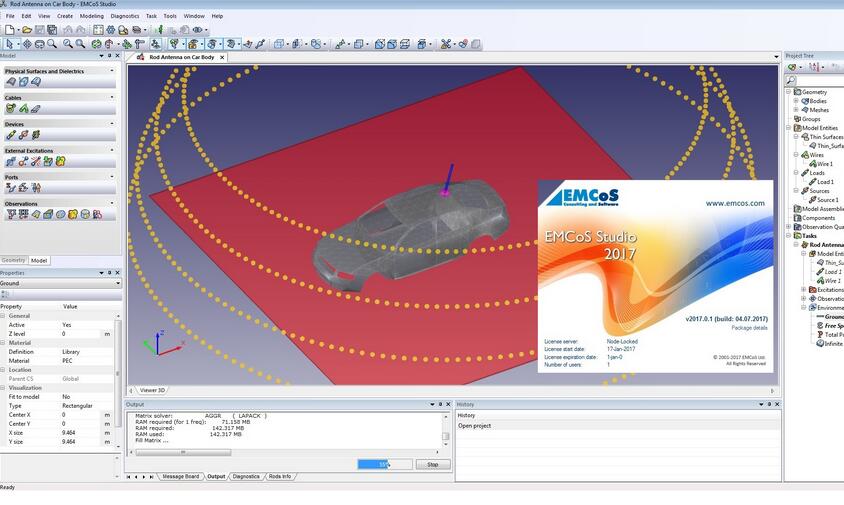Collapse the Cables section

click(x=112, y=97)
